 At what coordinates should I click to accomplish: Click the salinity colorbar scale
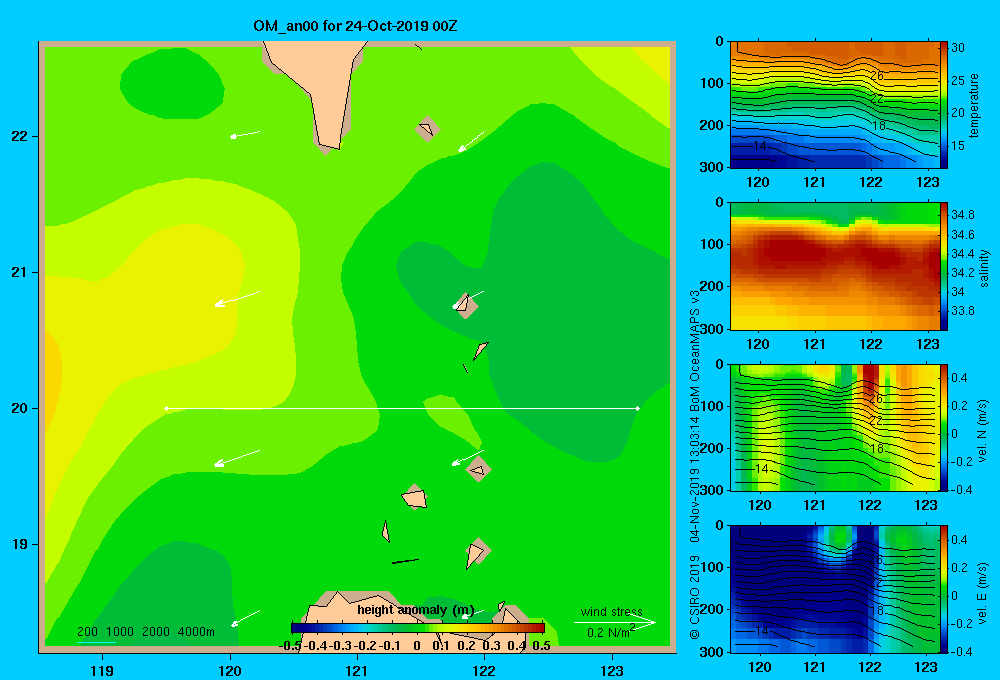click(x=944, y=266)
